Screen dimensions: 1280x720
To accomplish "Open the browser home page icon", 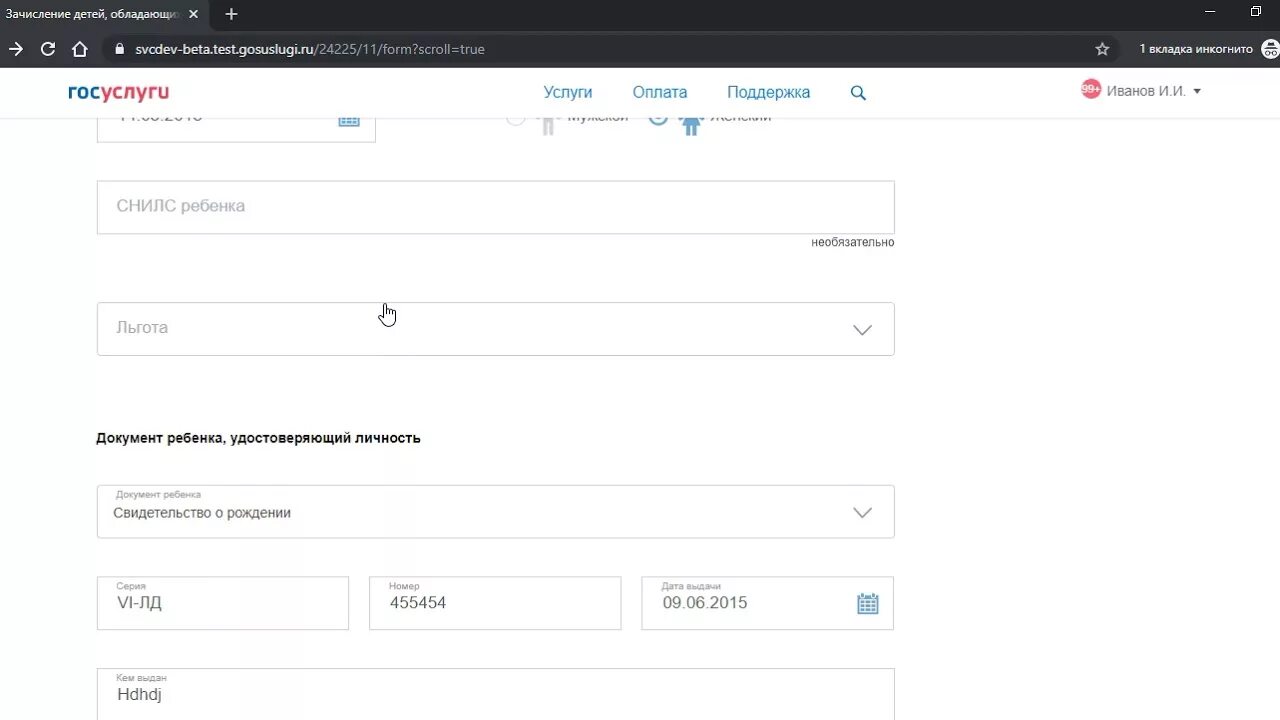I will (x=80, y=49).
